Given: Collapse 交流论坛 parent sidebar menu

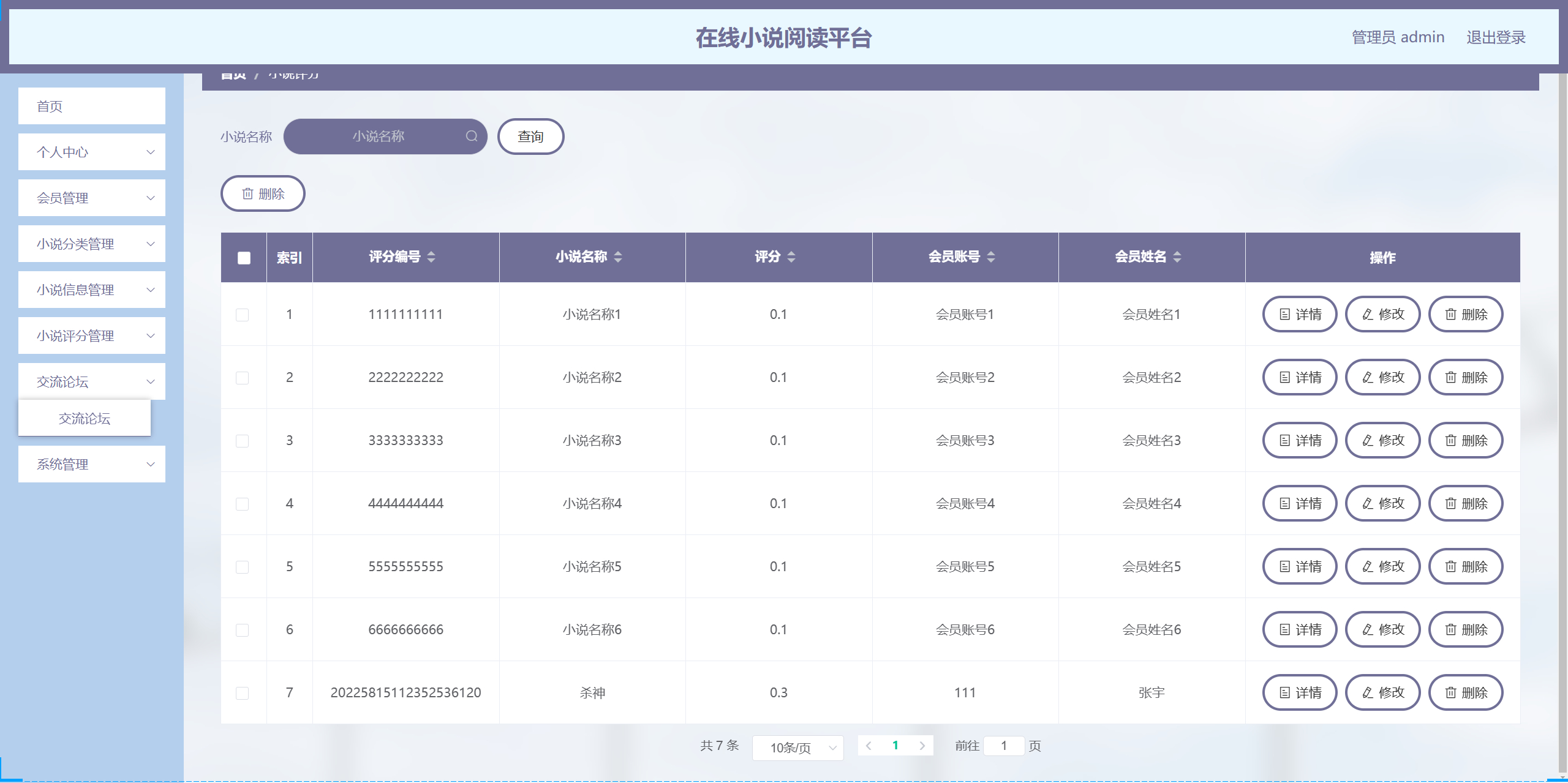Looking at the screenshot, I should click(92, 381).
